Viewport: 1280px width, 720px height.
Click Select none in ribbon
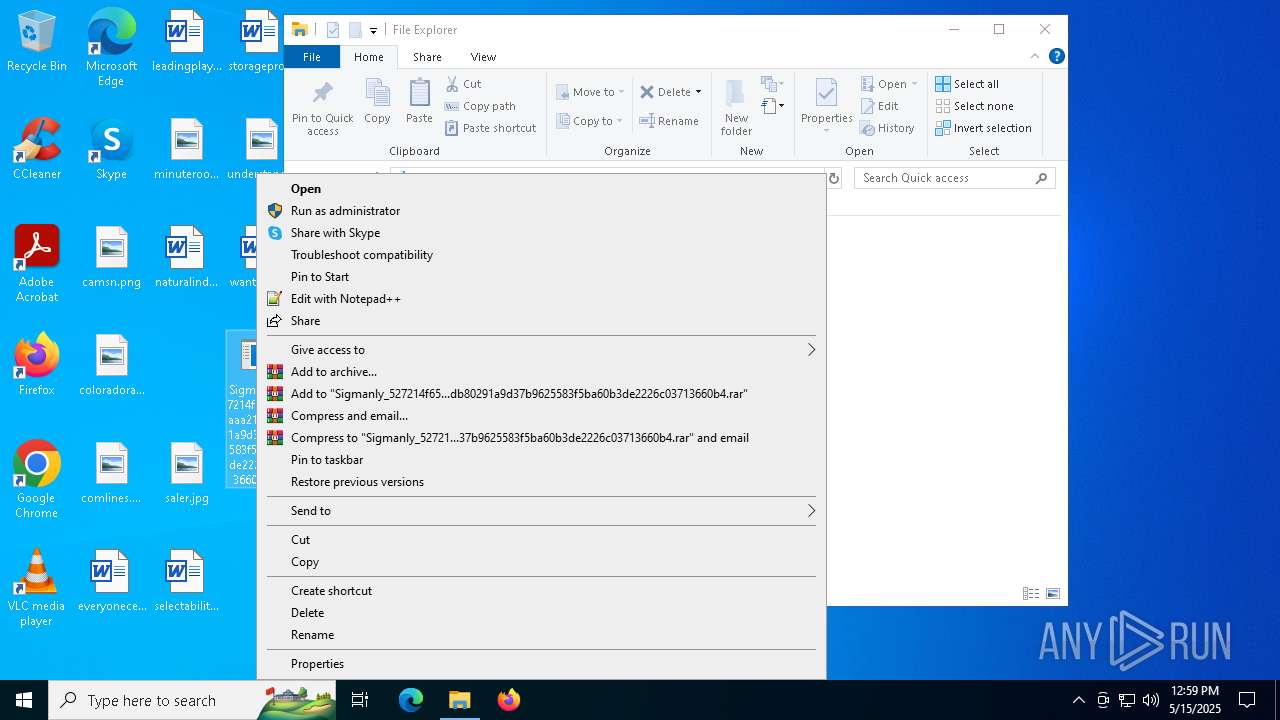974,106
